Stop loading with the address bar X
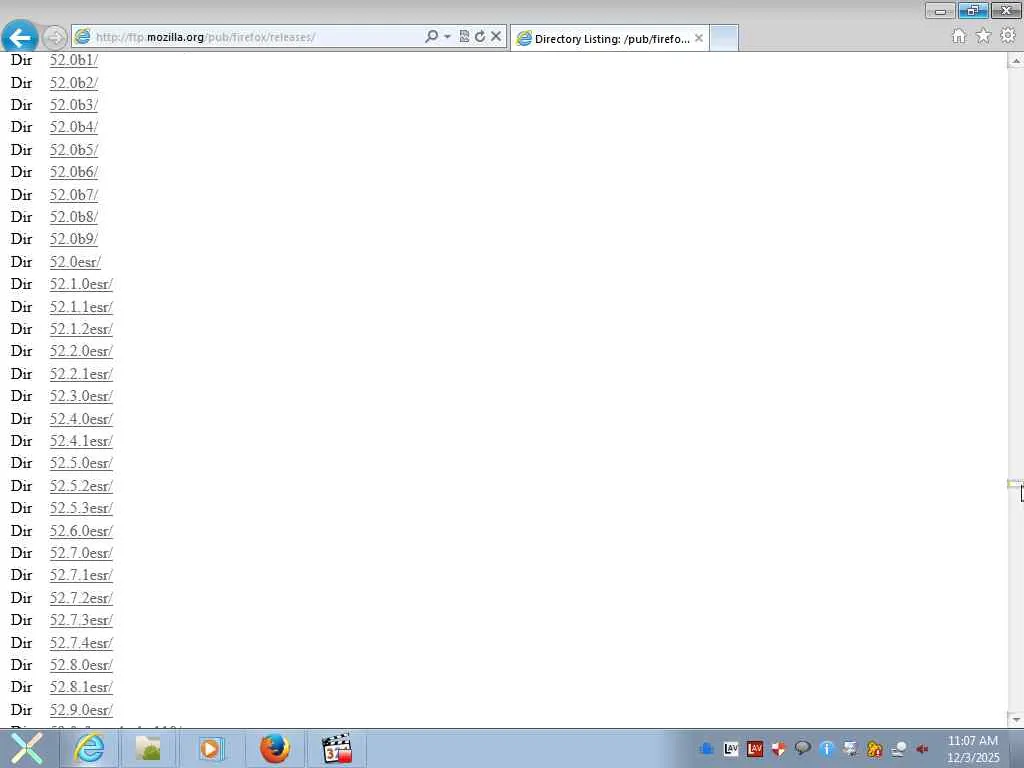Screen dimensions: 1024x768 point(496,37)
